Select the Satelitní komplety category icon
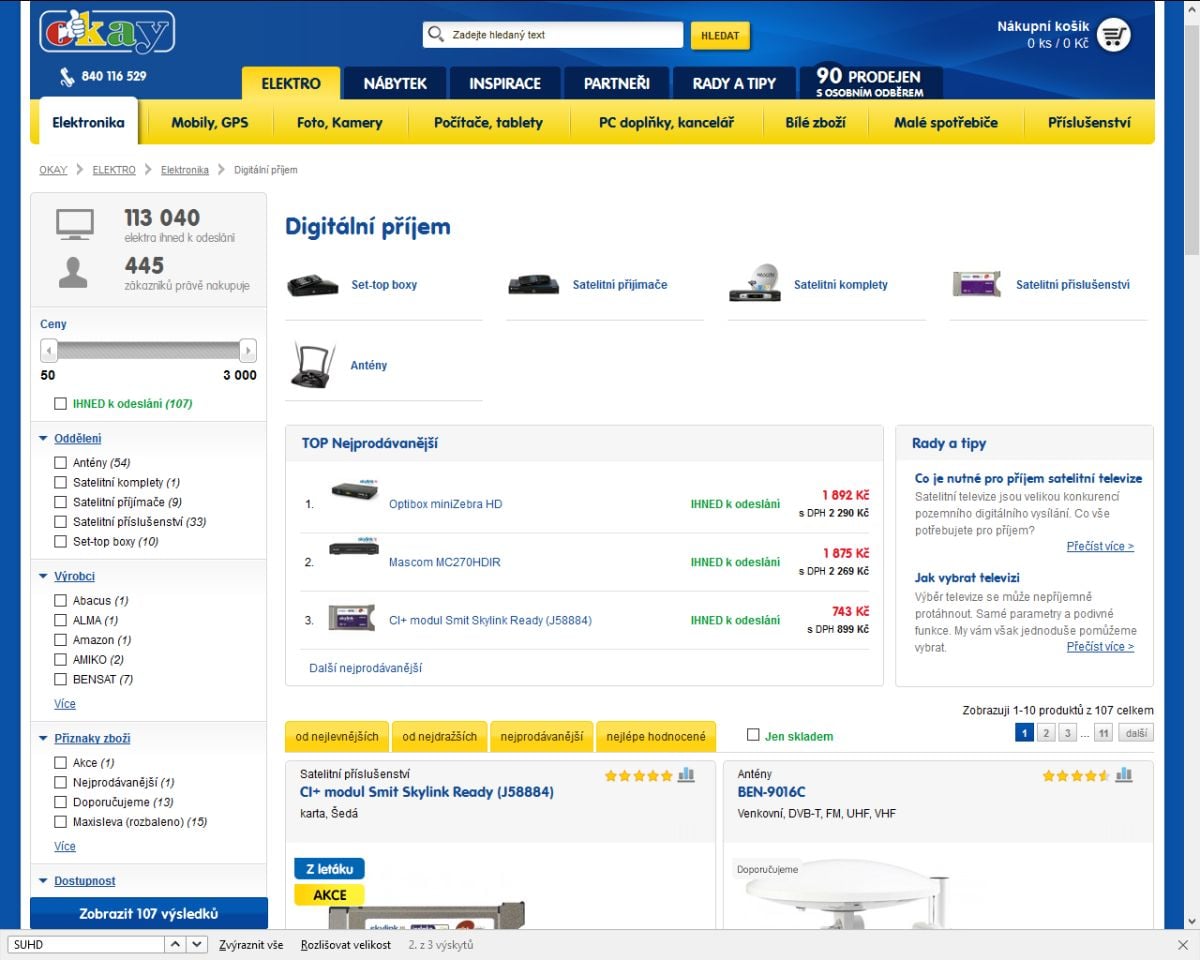This screenshot has height=960, width=1200. [756, 284]
